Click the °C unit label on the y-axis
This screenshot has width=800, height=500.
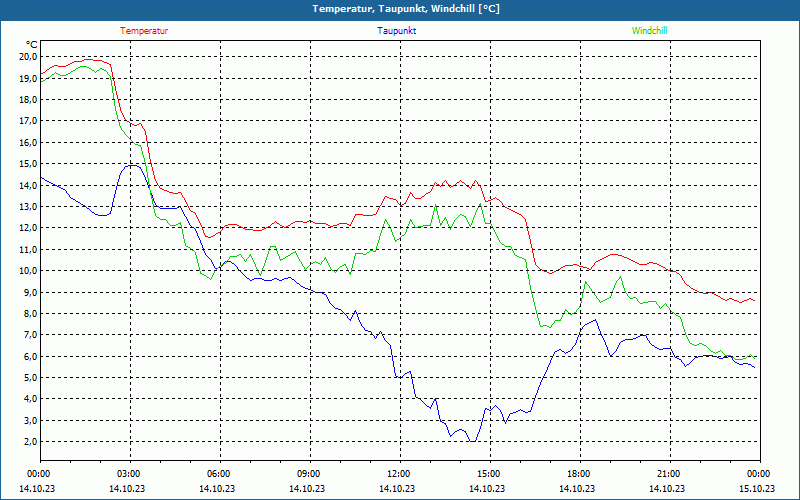point(31,45)
